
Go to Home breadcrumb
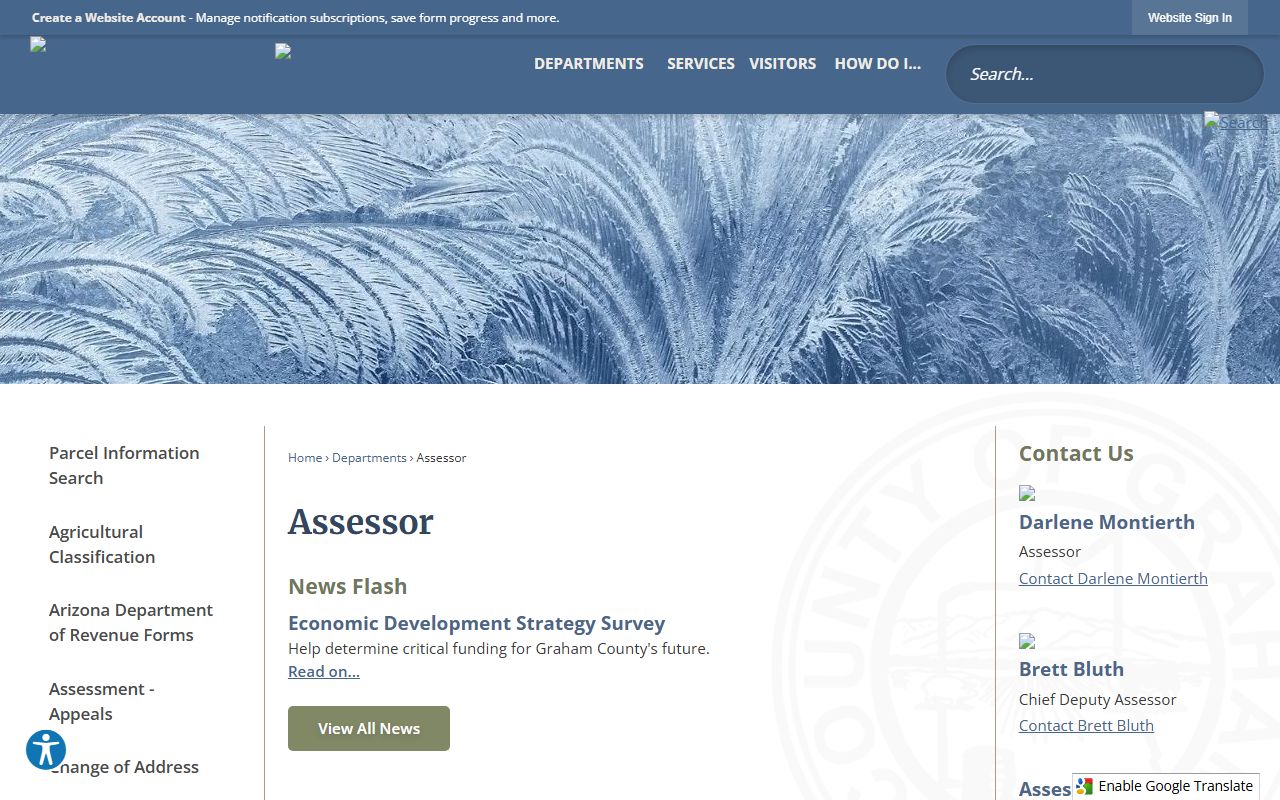tap(305, 457)
